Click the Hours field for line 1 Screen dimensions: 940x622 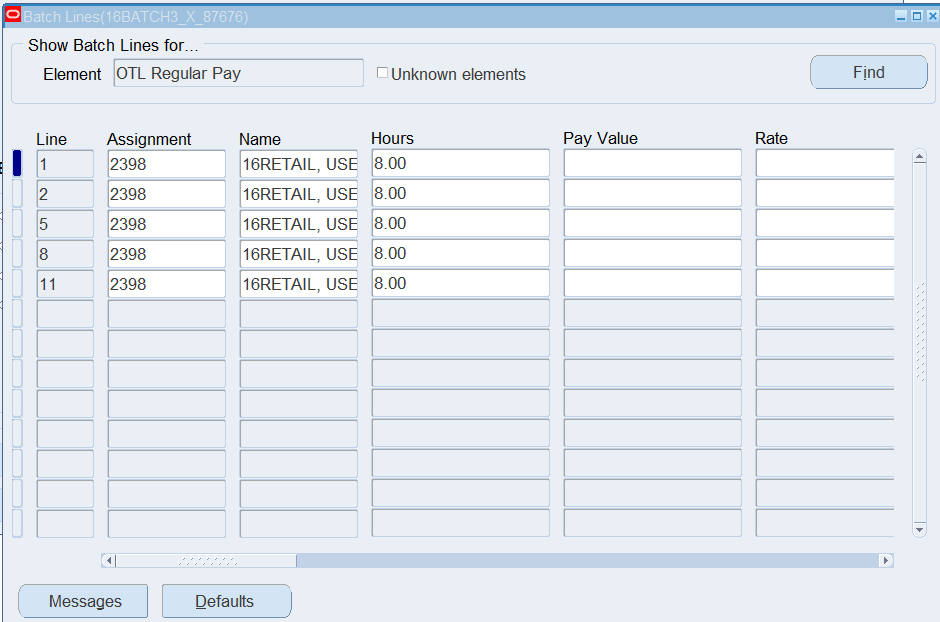(460, 163)
